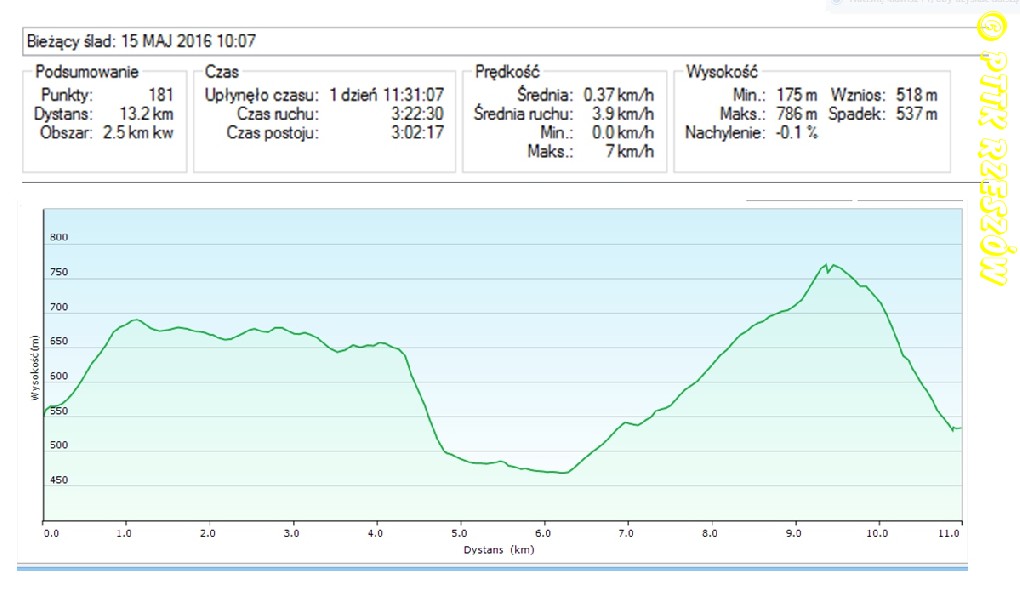Click the highest peak of the elevation profile
This screenshot has height=600, width=1020.
(x=826, y=263)
